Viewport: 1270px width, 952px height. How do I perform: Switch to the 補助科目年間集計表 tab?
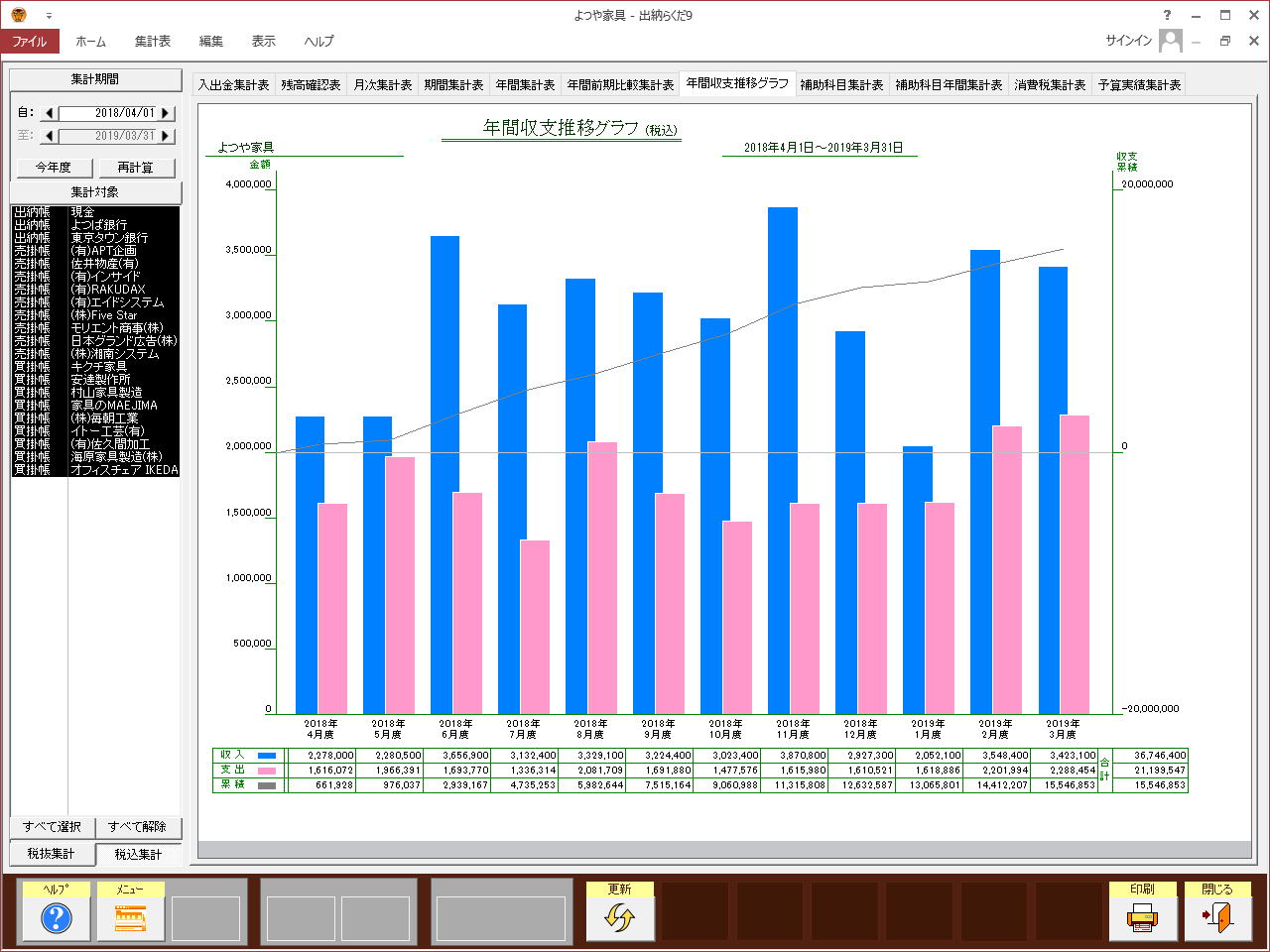click(x=949, y=85)
